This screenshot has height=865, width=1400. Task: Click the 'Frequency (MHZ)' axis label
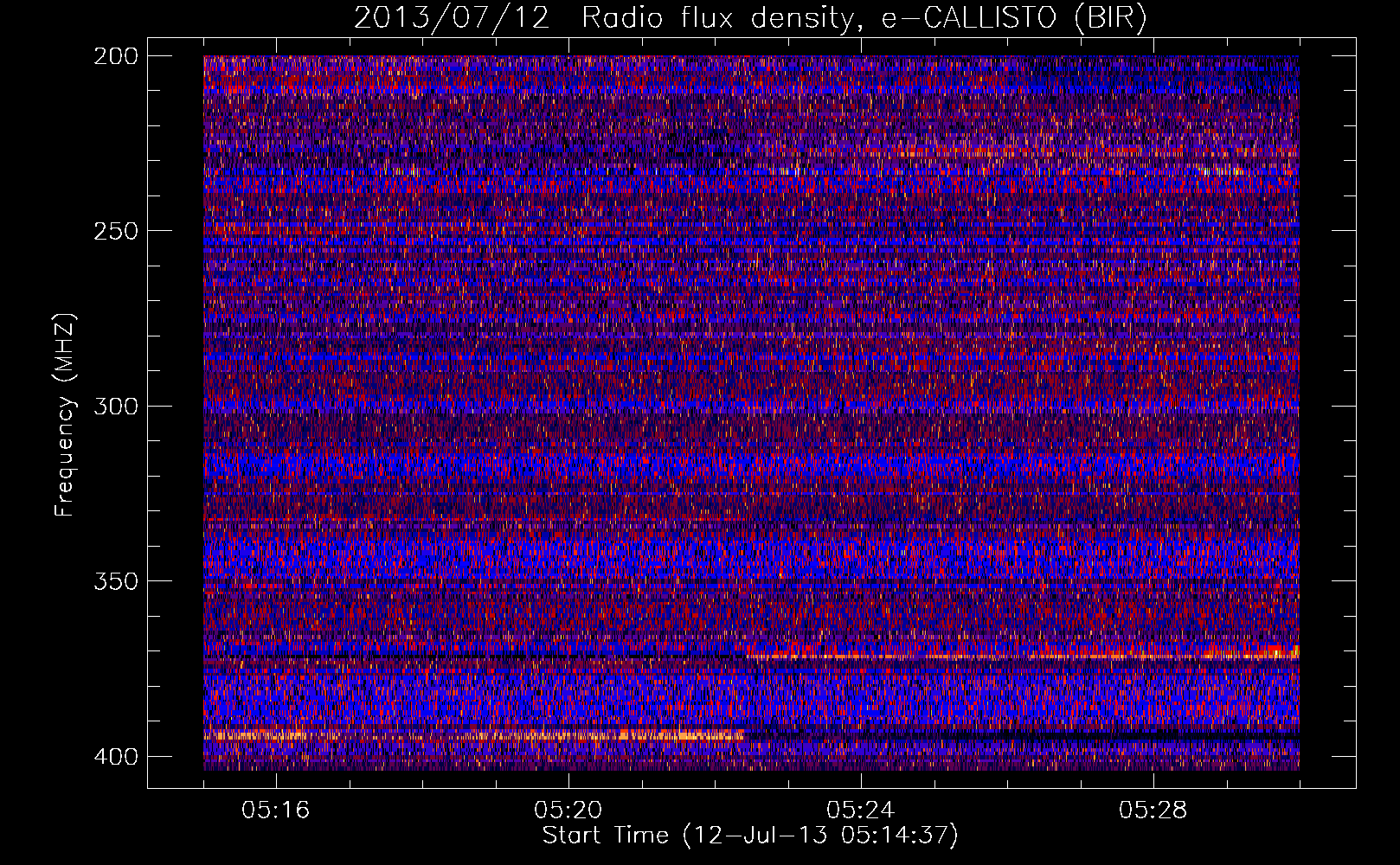pos(65,415)
